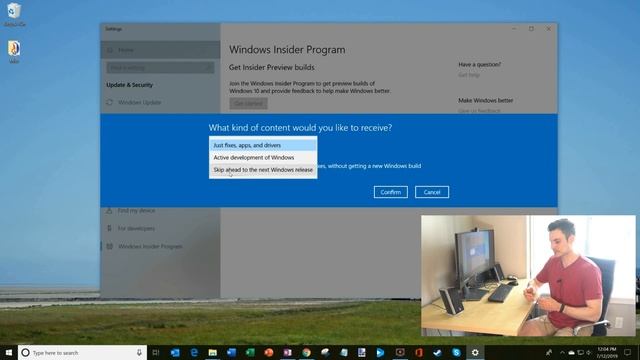
Task: Select 'Windows Insider Program' sidebar item
Action: tap(160, 247)
